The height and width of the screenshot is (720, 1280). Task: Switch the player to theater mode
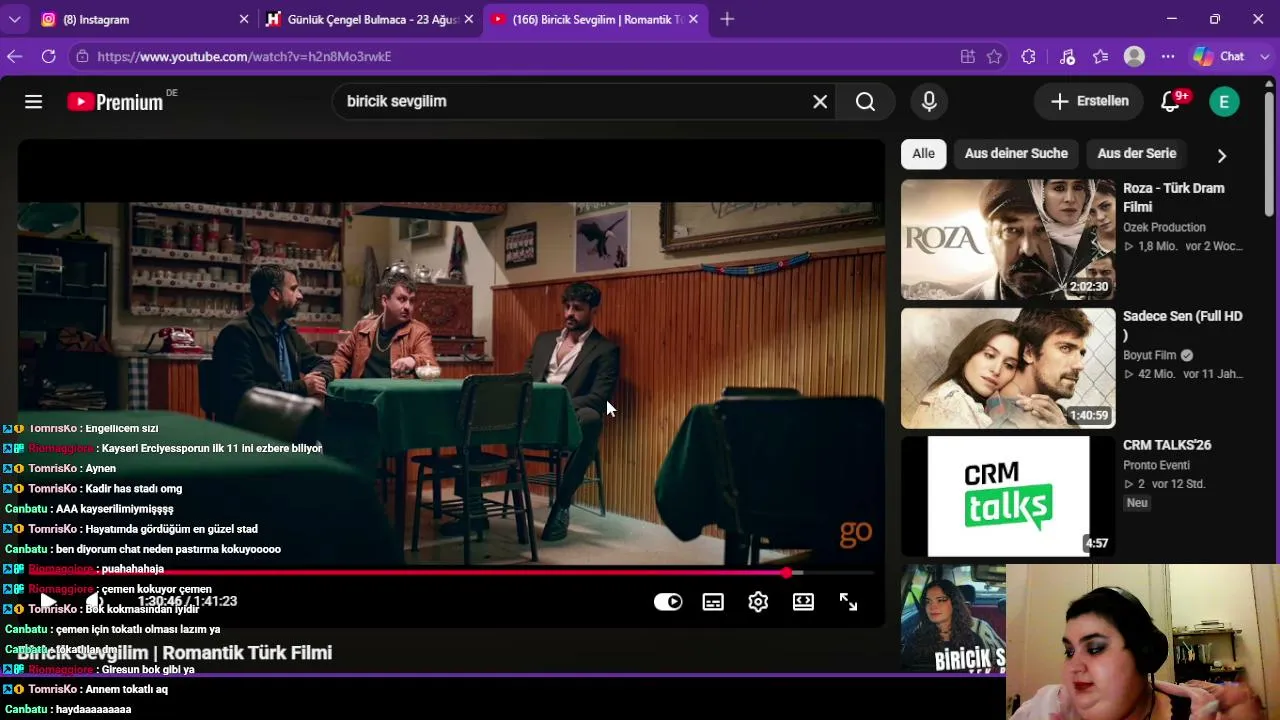coord(803,602)
